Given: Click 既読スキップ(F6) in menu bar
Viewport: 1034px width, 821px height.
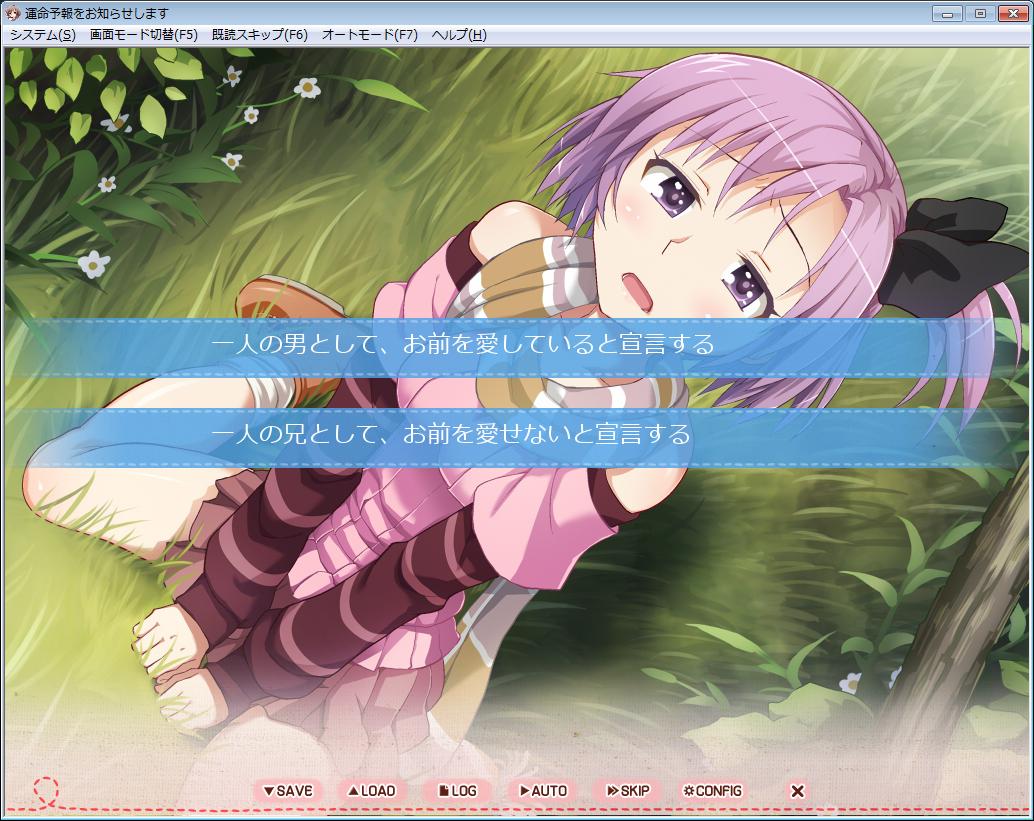Looking at the screenshot, I should (260, 35).
